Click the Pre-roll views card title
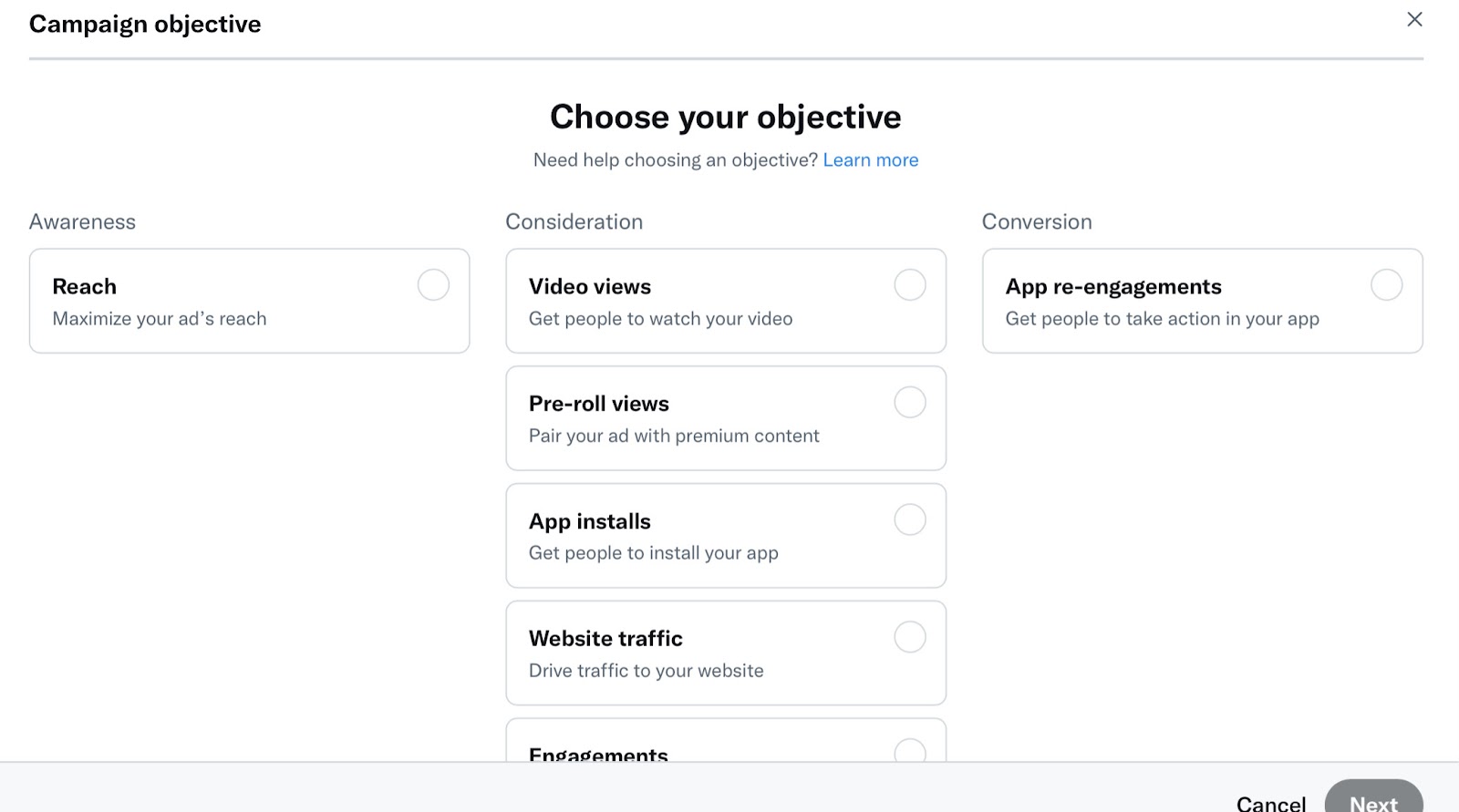 coord(598,404)
